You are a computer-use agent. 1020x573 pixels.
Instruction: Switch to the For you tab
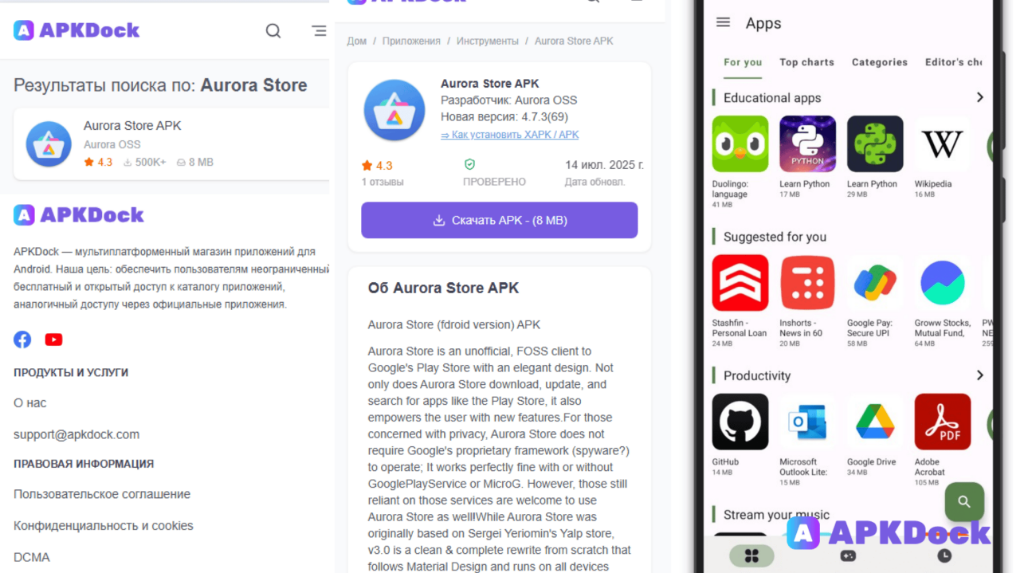coord(742,62)
